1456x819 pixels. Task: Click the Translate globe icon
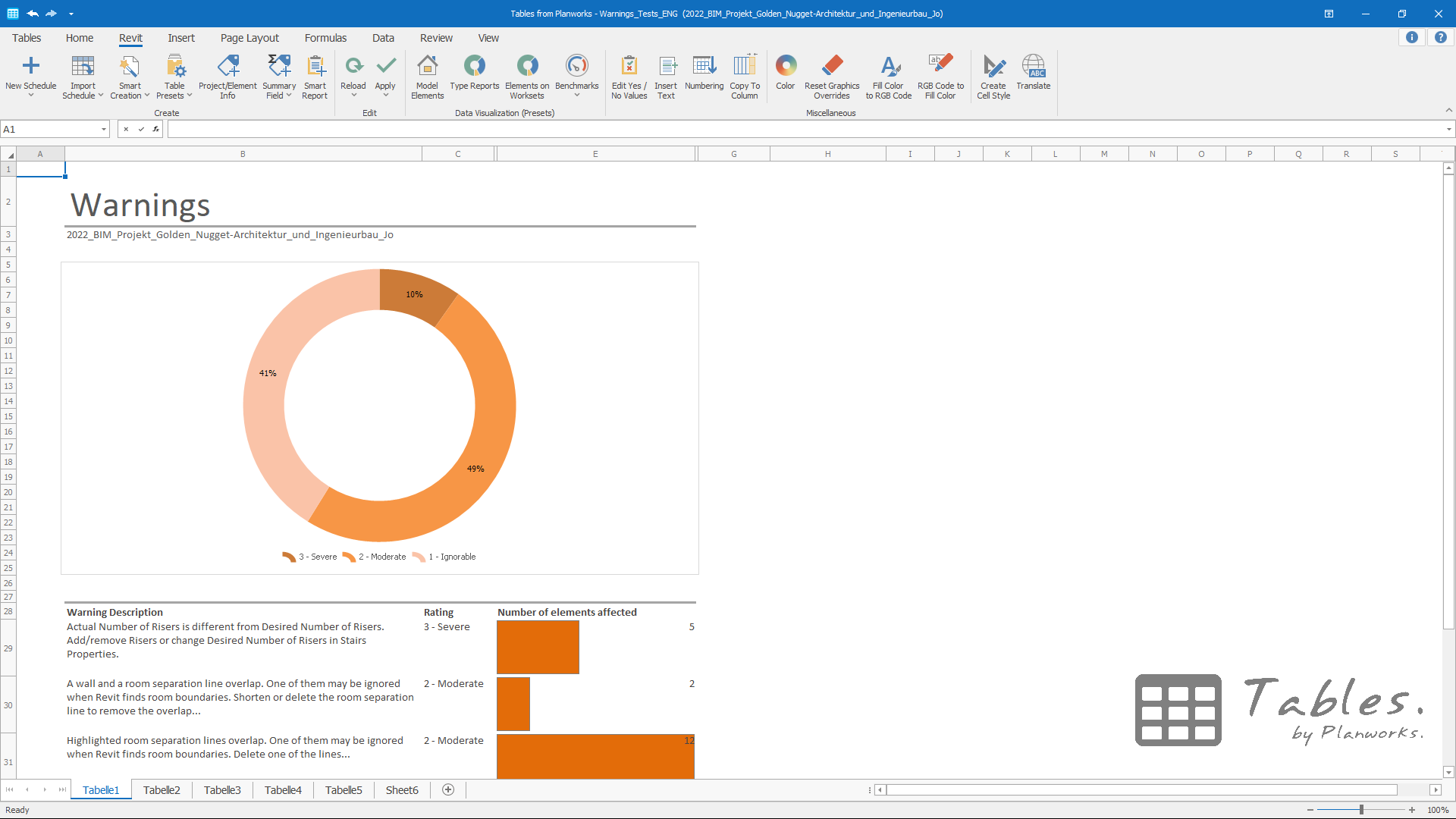(x=1033, y=67)
